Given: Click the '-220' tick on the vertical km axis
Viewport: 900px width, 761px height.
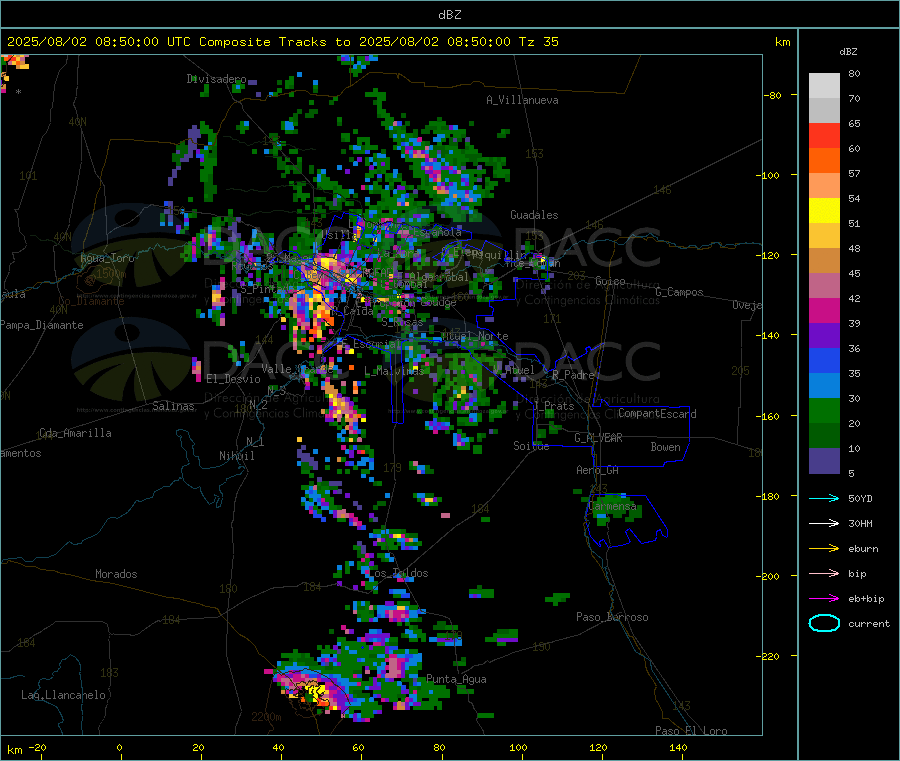Looking at the screenshot, I should tap(767, 657).
